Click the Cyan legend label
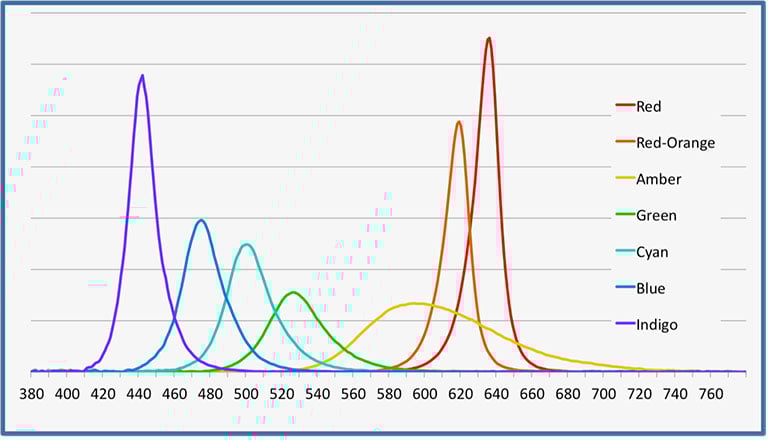The width and height of the screenshot is (770, 440). [x=652, y=252]
